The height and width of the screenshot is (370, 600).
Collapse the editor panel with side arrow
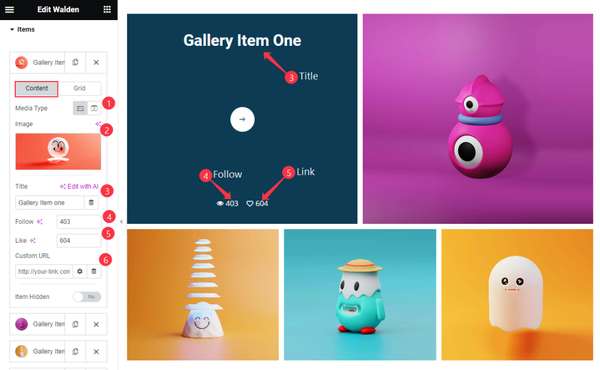click(x=121, y=222)
